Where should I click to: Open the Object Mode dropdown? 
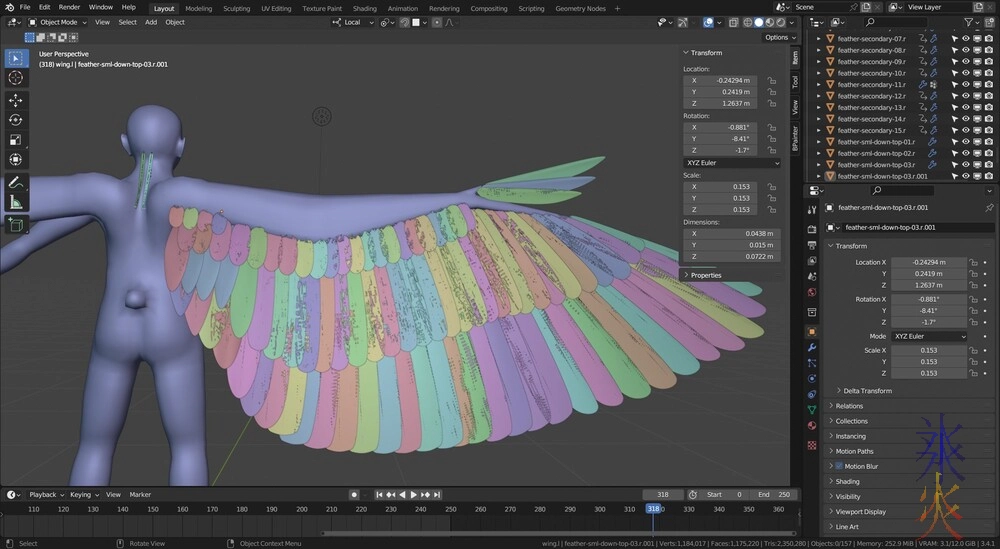click(x=56, y=22)
